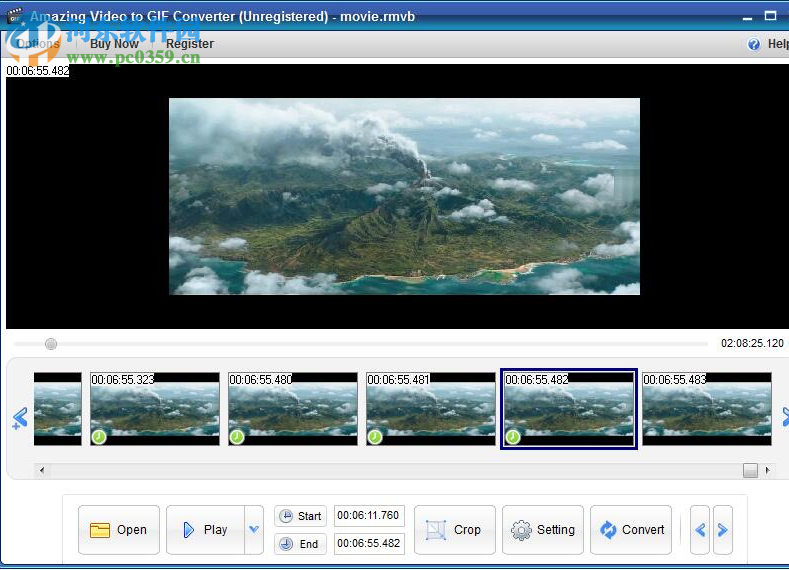Open the Setting dialog
Image resolution: width=789 pixels, height=570 pixels.
tap(543, 530)
